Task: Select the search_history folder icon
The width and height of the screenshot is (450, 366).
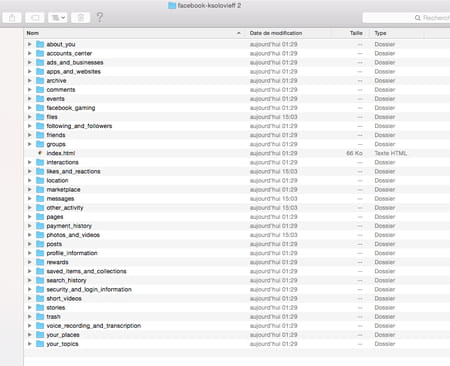Action: (40, 280)
